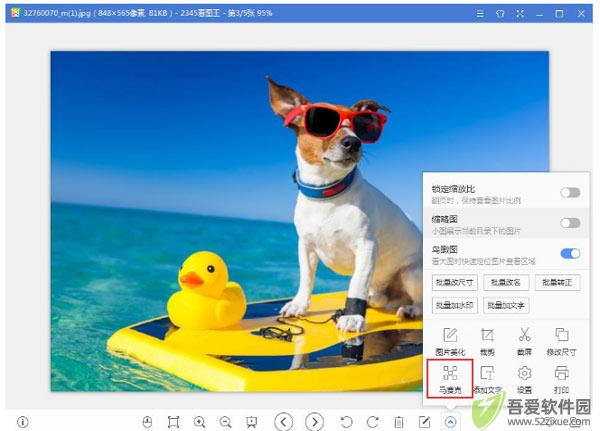Disable the 鸟瞰图 bird's-eye view switch

pyautogui.click(x=570, y=253)
